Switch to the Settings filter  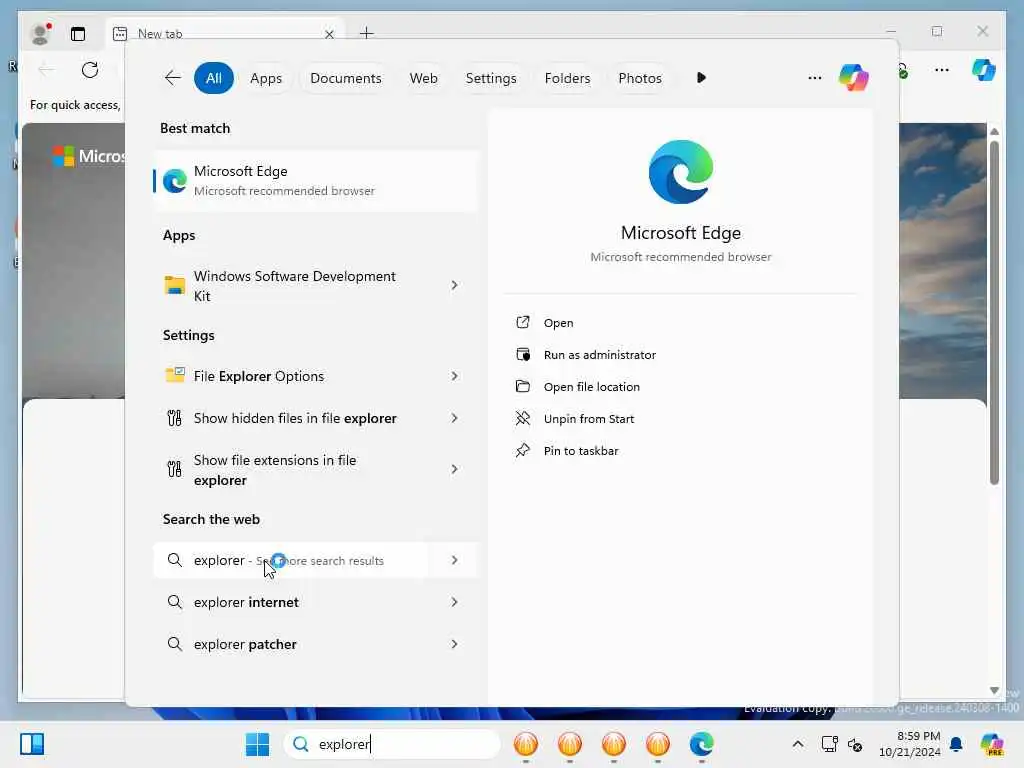pos(491,78)
